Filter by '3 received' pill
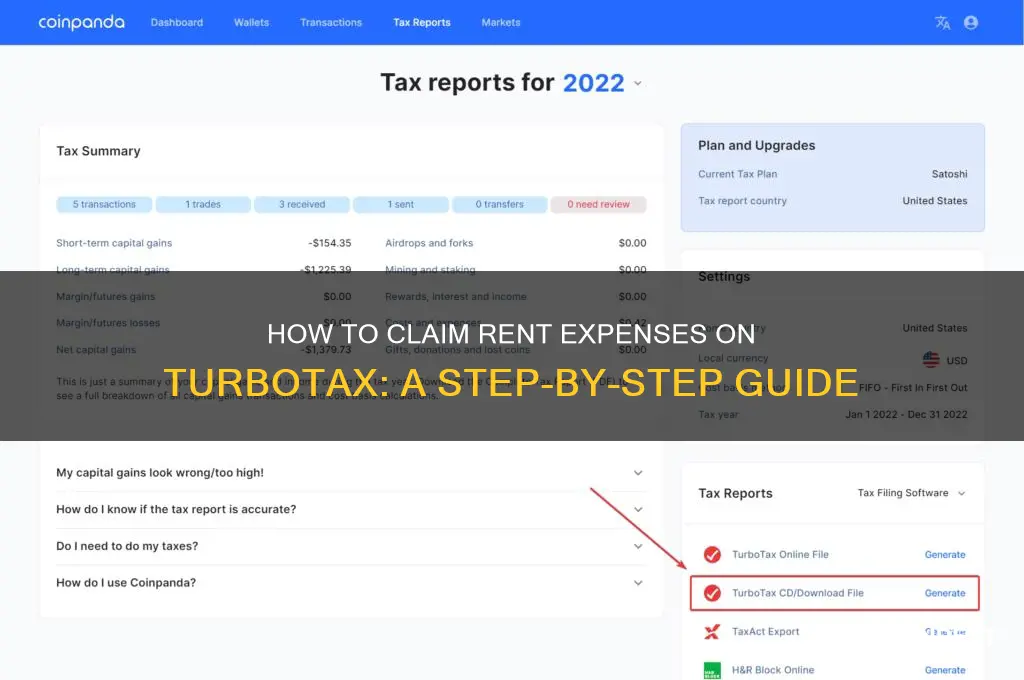The height and width of the screenshot is (680, 1024). pos(302,204)
